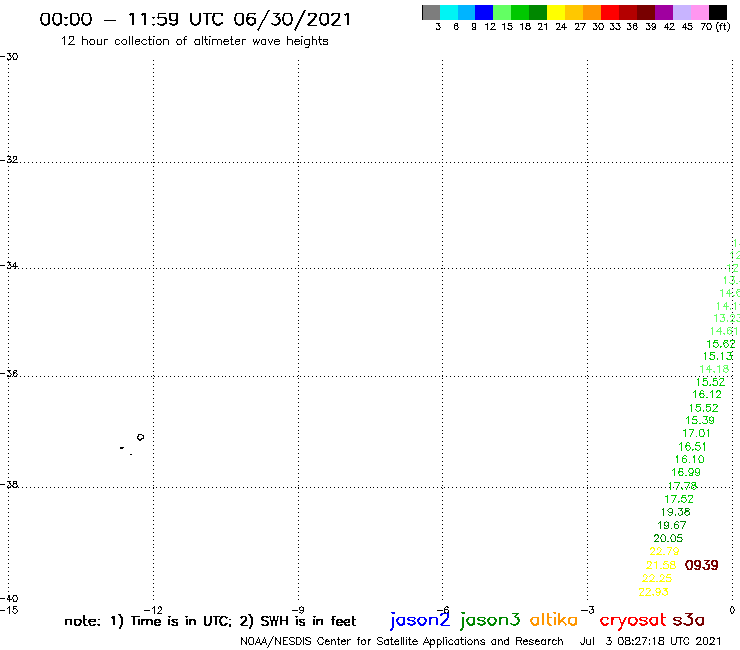Click the black swatch ending the color scale
740x650 pixels.
click(718, 12)
